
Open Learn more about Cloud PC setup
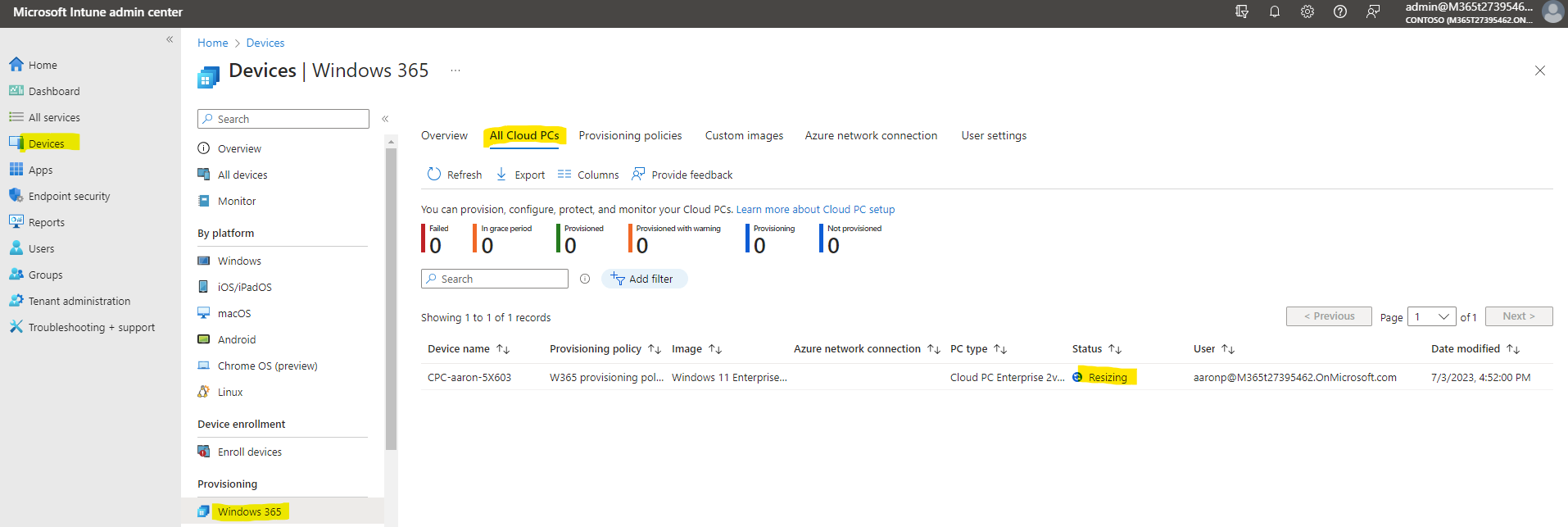coord(815,209)
